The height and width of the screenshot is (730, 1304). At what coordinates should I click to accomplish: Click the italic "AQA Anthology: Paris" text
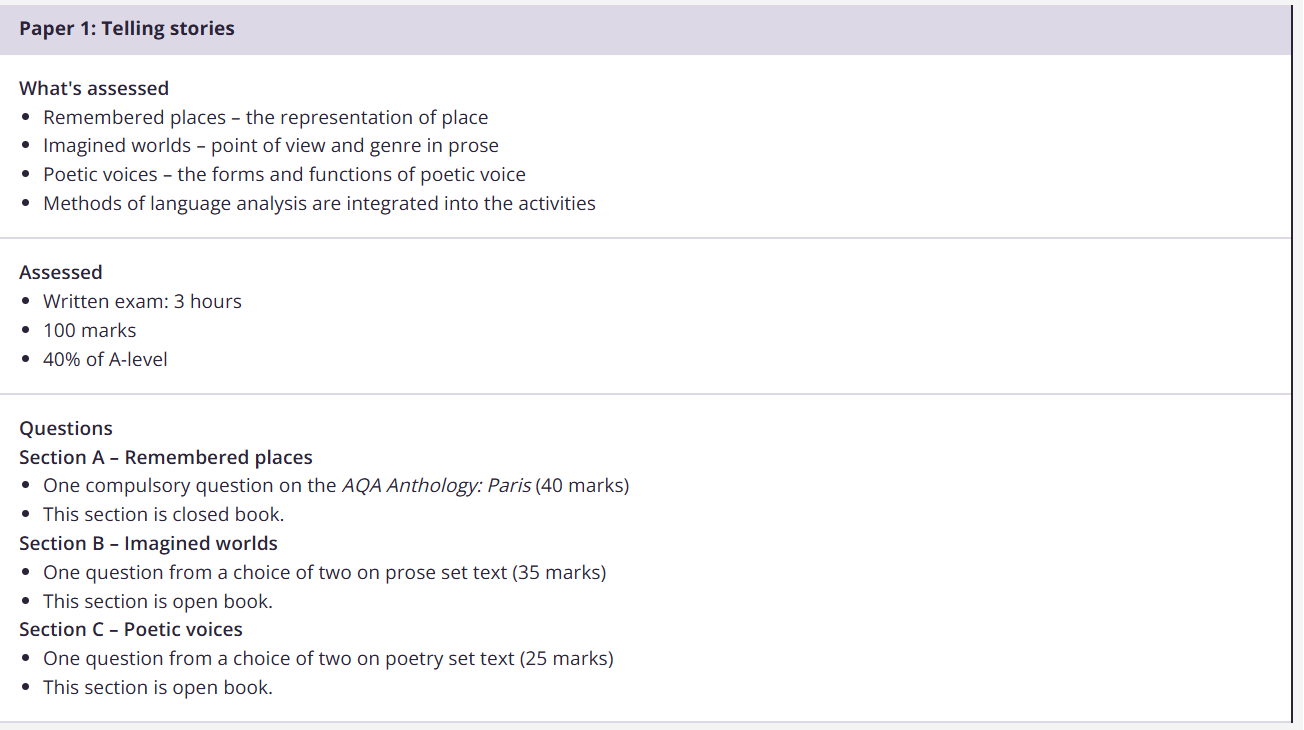[436, 486]
